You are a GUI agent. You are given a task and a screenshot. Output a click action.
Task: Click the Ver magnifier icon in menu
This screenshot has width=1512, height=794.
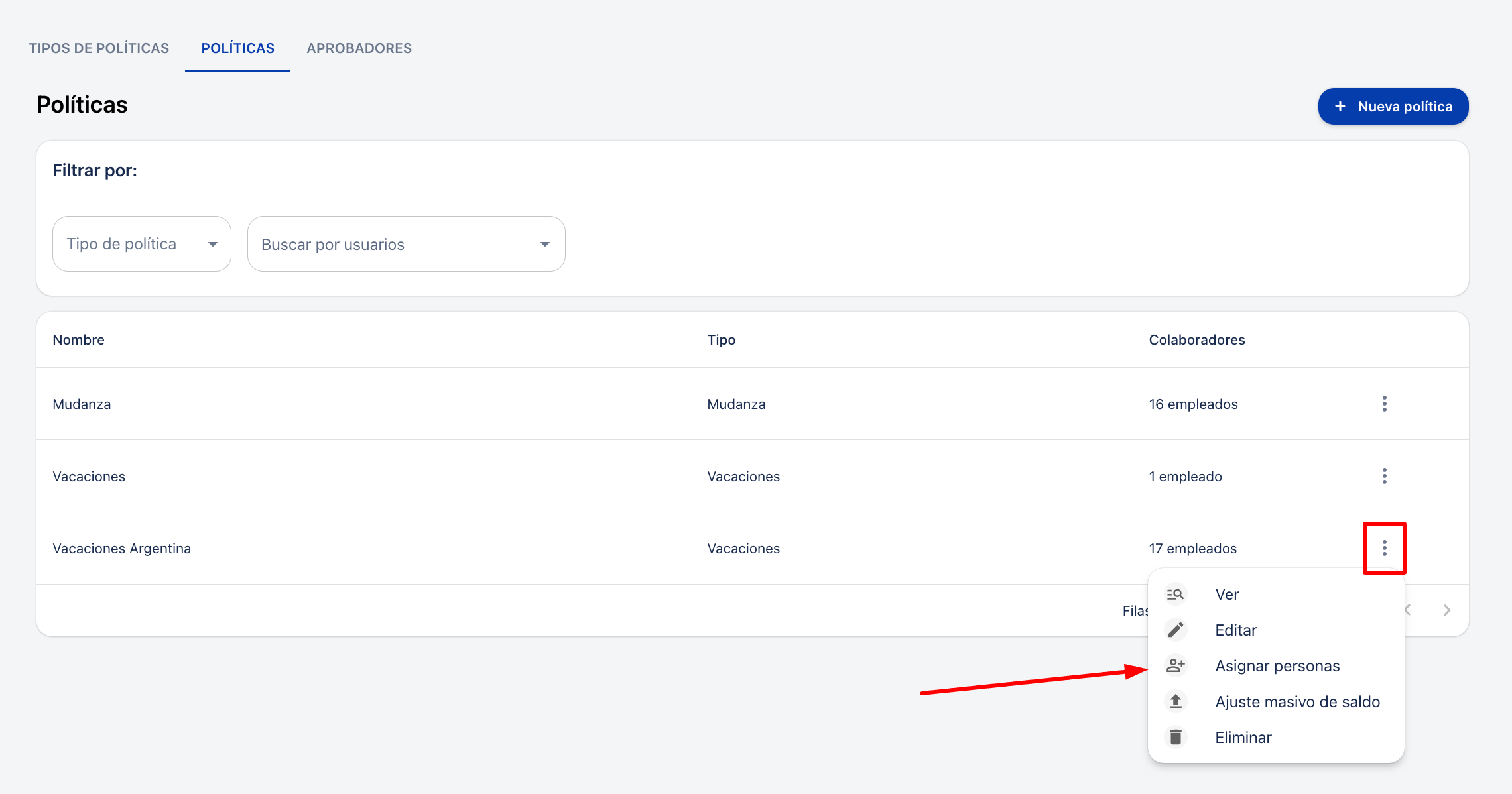(1175, 595)
